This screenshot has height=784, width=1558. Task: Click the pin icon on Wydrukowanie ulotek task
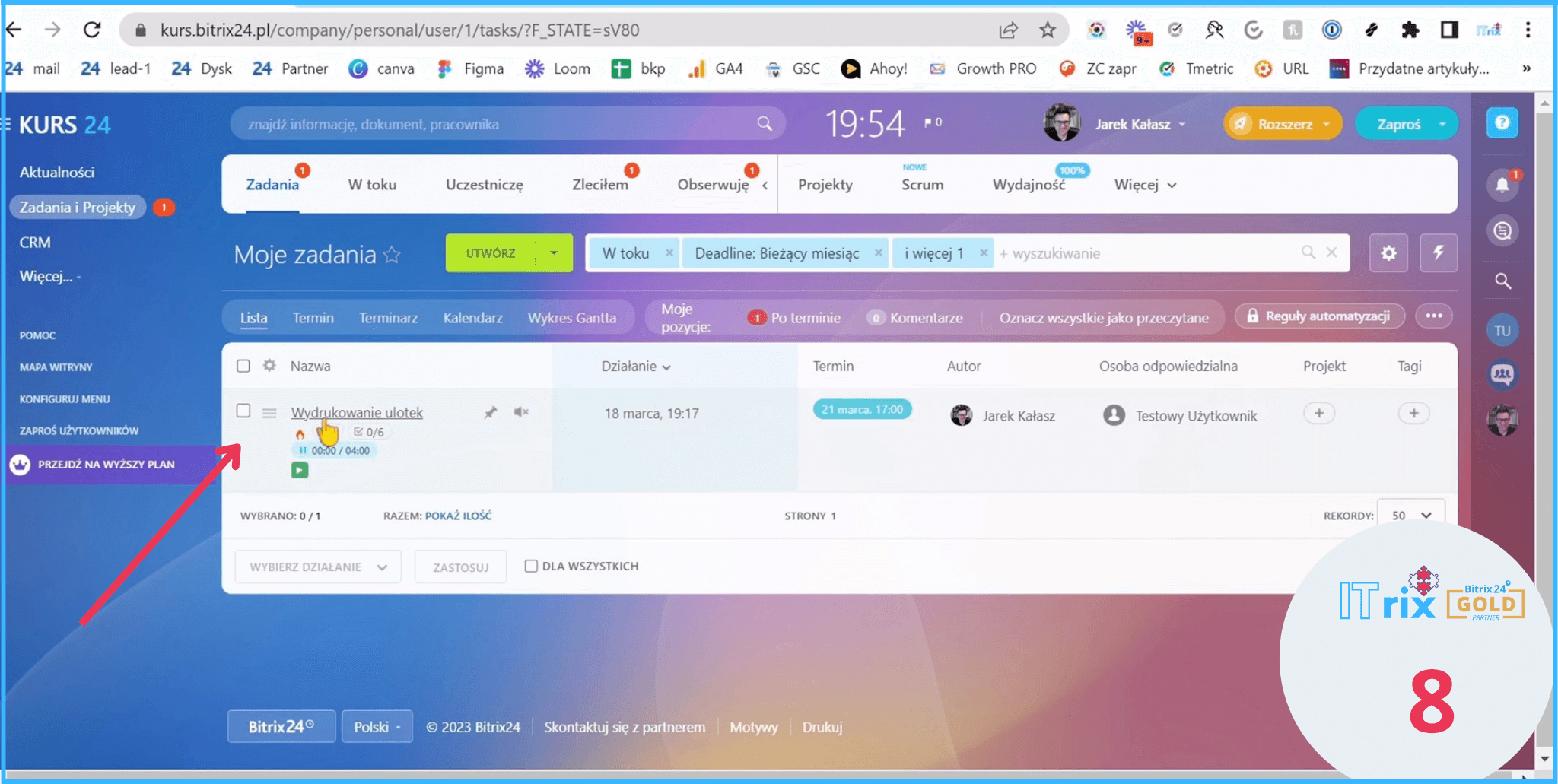[491, 412]
